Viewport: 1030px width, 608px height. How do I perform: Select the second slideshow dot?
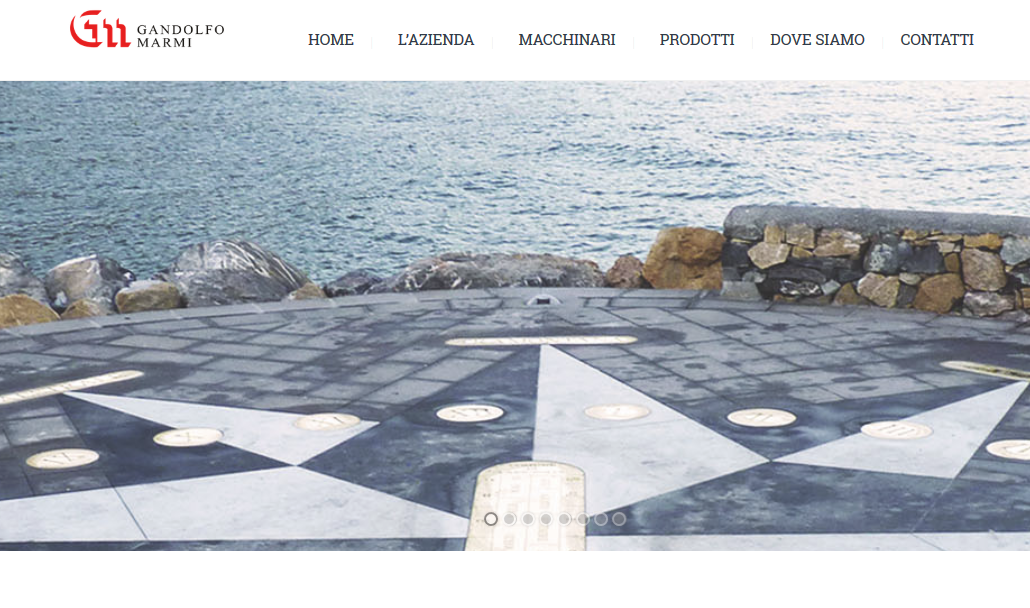point(509,519)
